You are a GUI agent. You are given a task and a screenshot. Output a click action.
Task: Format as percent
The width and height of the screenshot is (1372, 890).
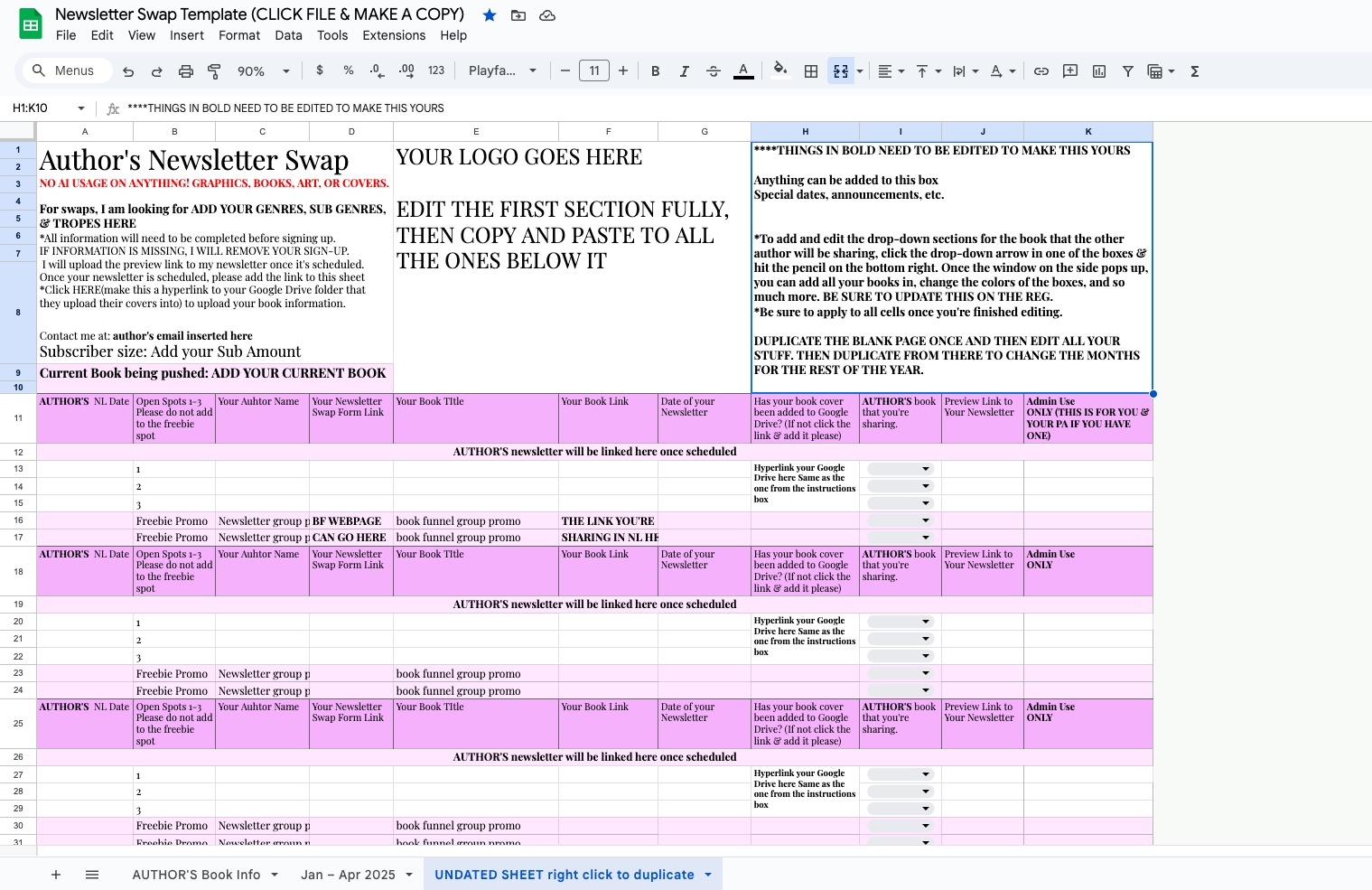pyautogui.click(x=349, y=70)
